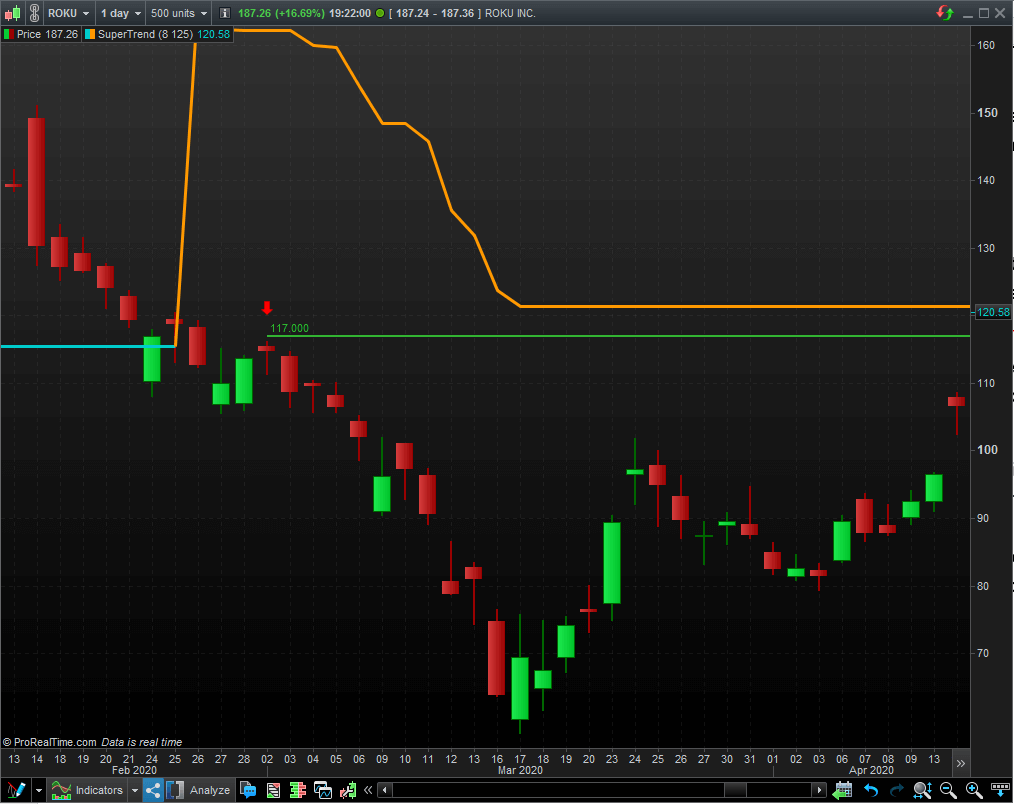Open the multiple chart windows icon
1014x804 pixels.
[322, 790]
